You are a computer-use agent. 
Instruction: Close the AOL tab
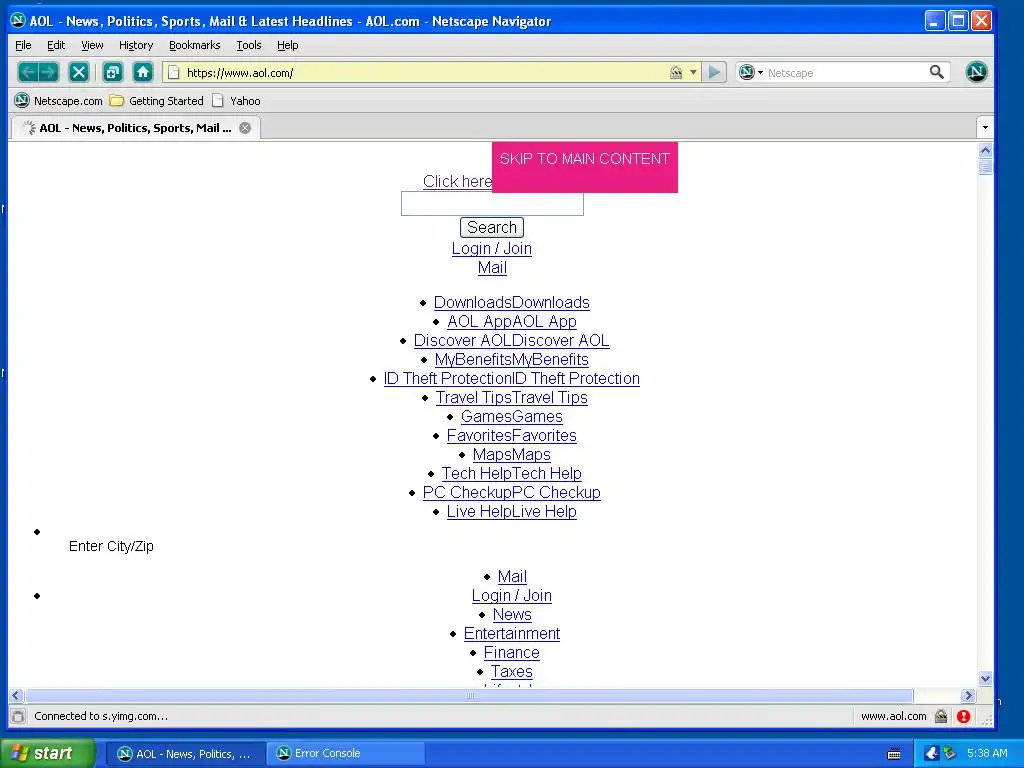tap(245, 128)
